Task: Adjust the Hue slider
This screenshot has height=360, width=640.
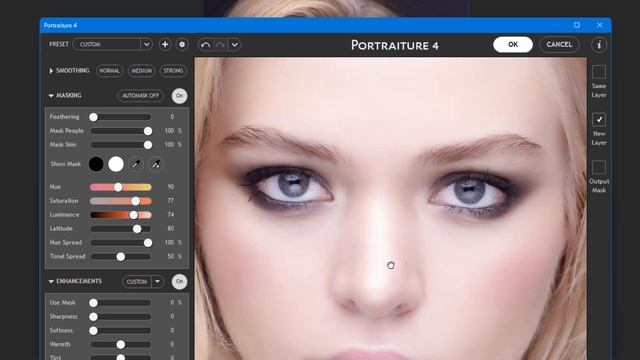Action: pos(120,187)
